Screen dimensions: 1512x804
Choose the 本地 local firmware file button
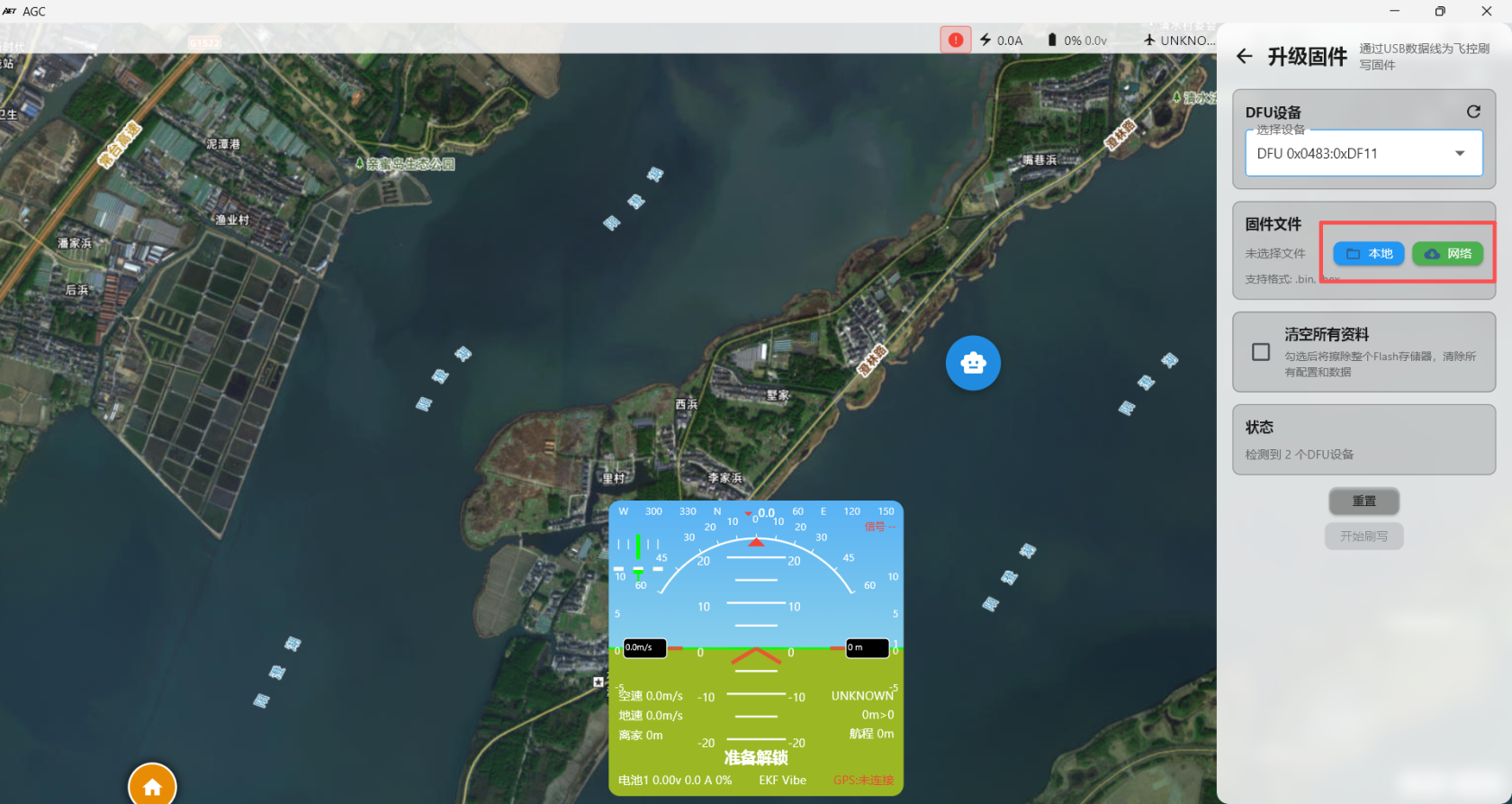[x=1368, y=254]
